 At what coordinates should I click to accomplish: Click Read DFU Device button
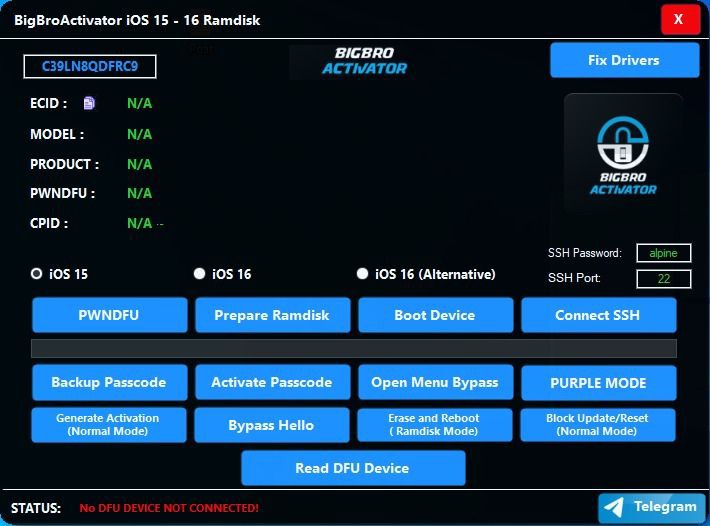[x=353, y=468]
